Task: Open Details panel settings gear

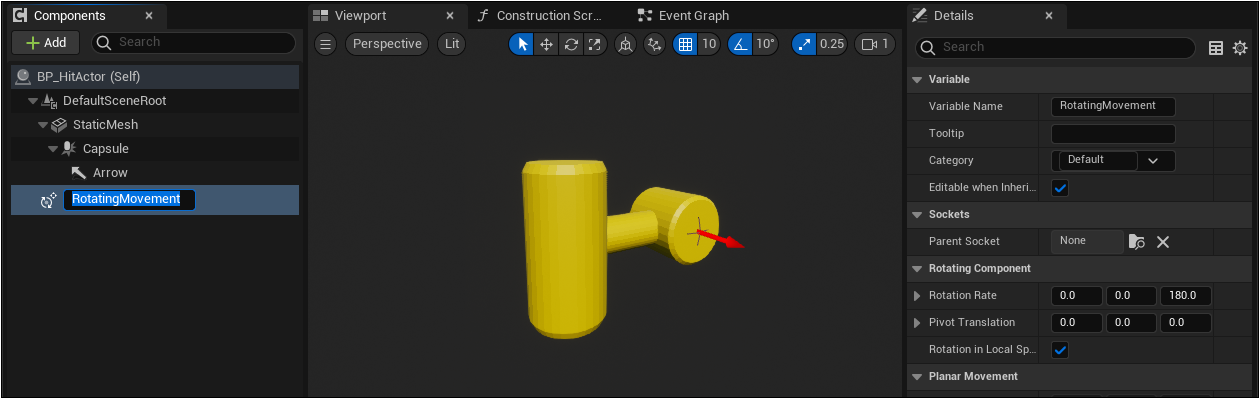Action: [x=1240, y=47]
